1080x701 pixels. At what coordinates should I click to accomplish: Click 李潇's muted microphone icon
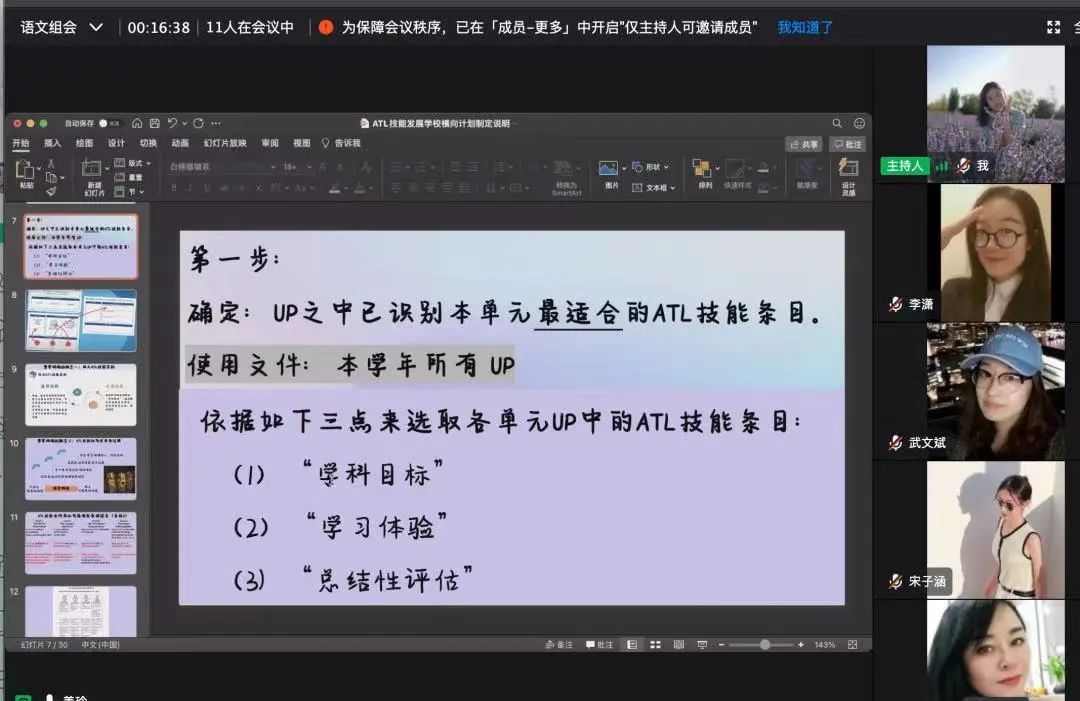coord(895,304)
